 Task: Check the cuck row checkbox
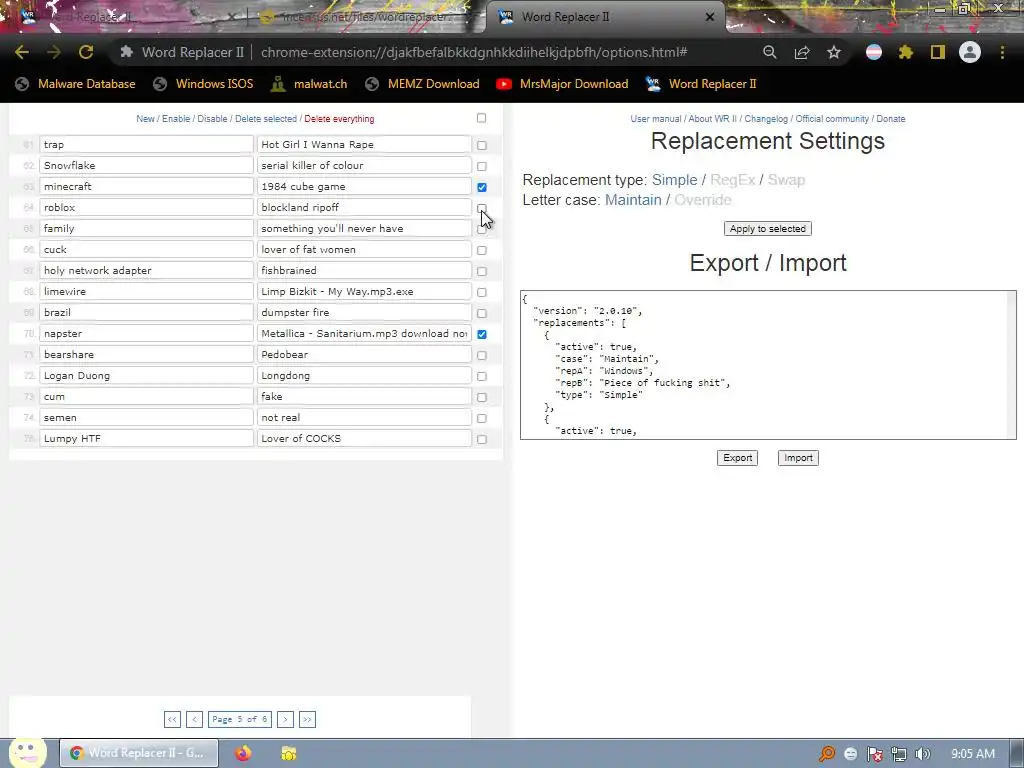[x=482, y=250]
